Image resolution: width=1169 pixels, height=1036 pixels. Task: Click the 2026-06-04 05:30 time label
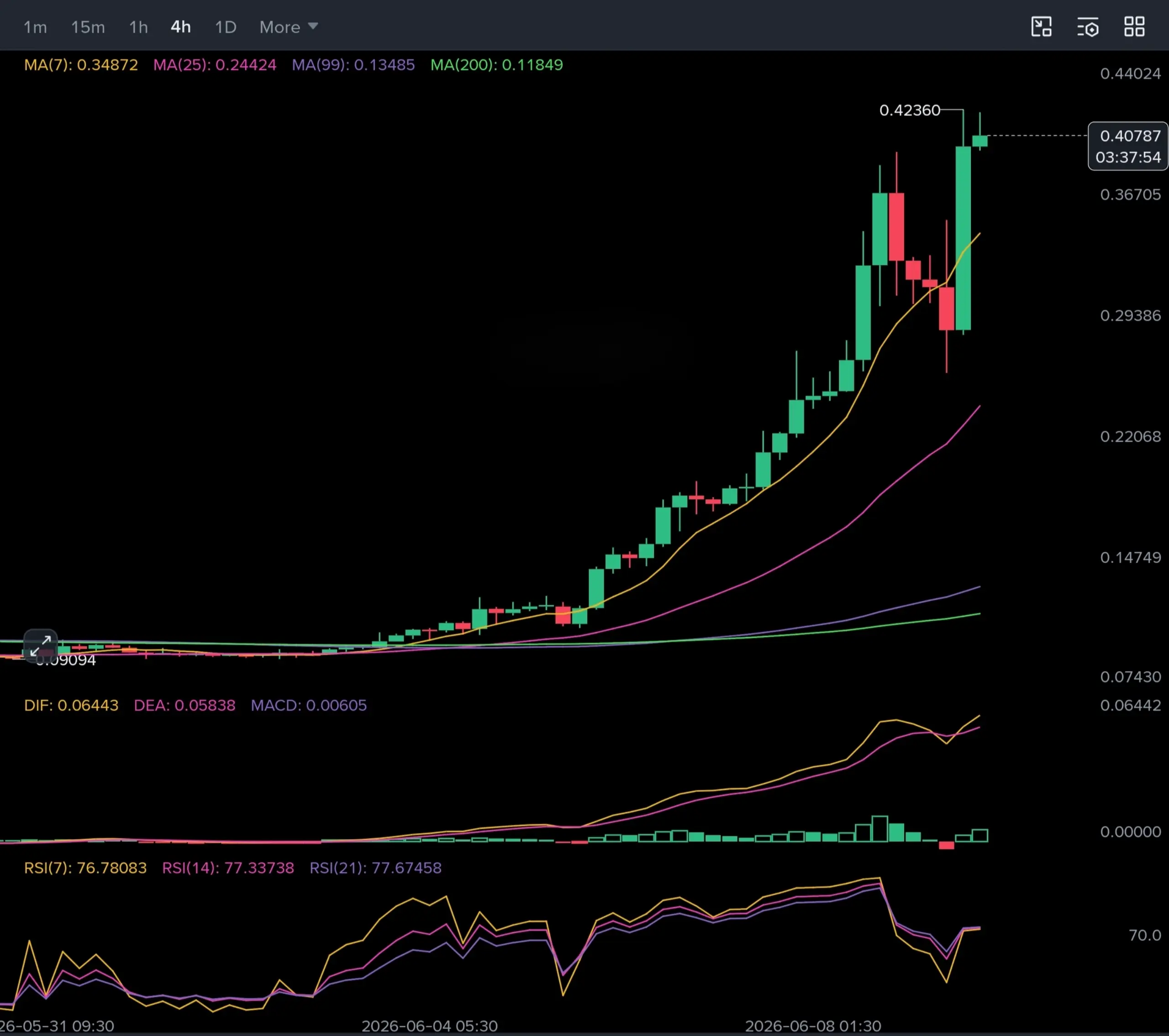pos(429,1025)
